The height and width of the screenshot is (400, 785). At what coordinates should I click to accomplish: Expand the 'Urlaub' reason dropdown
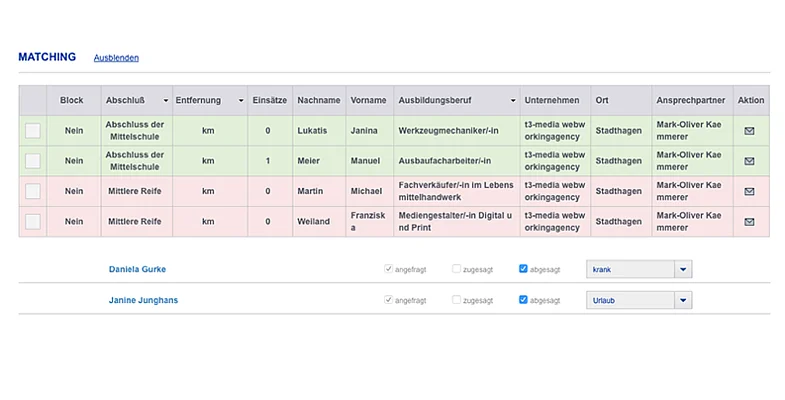(682, 299)
